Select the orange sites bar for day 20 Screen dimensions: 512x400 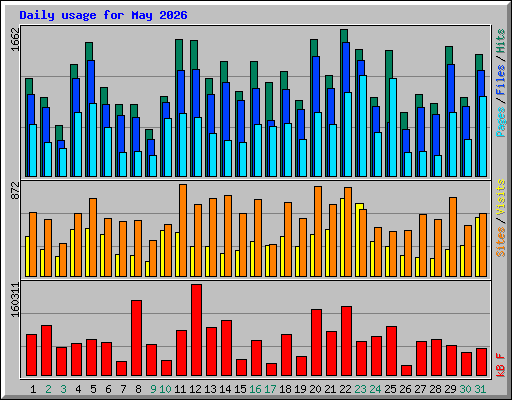(x=318, y=231)
